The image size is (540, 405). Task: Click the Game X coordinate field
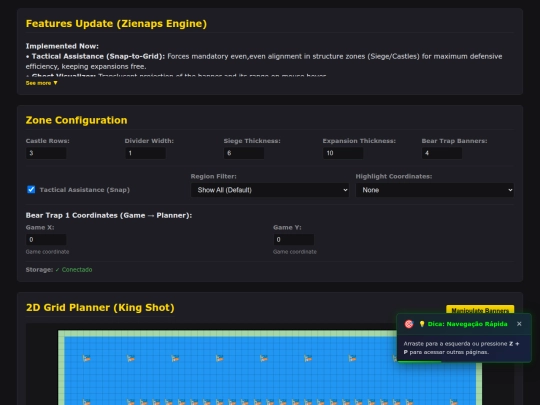click(x=46, y=239)
